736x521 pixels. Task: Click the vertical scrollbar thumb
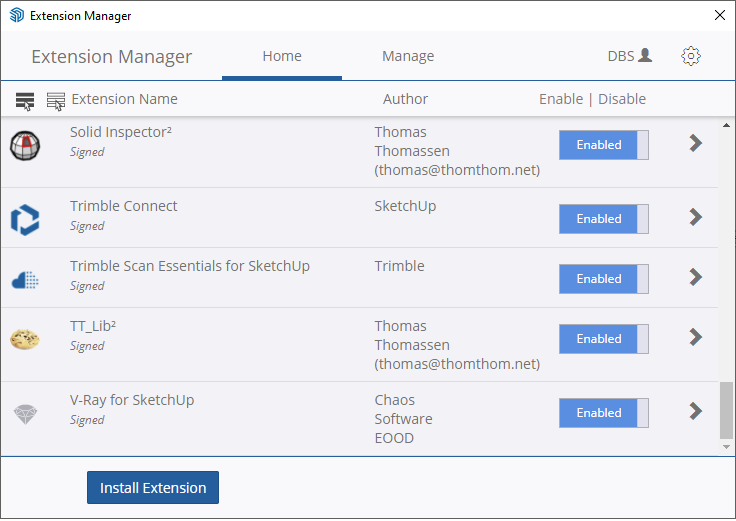[726, 411]
